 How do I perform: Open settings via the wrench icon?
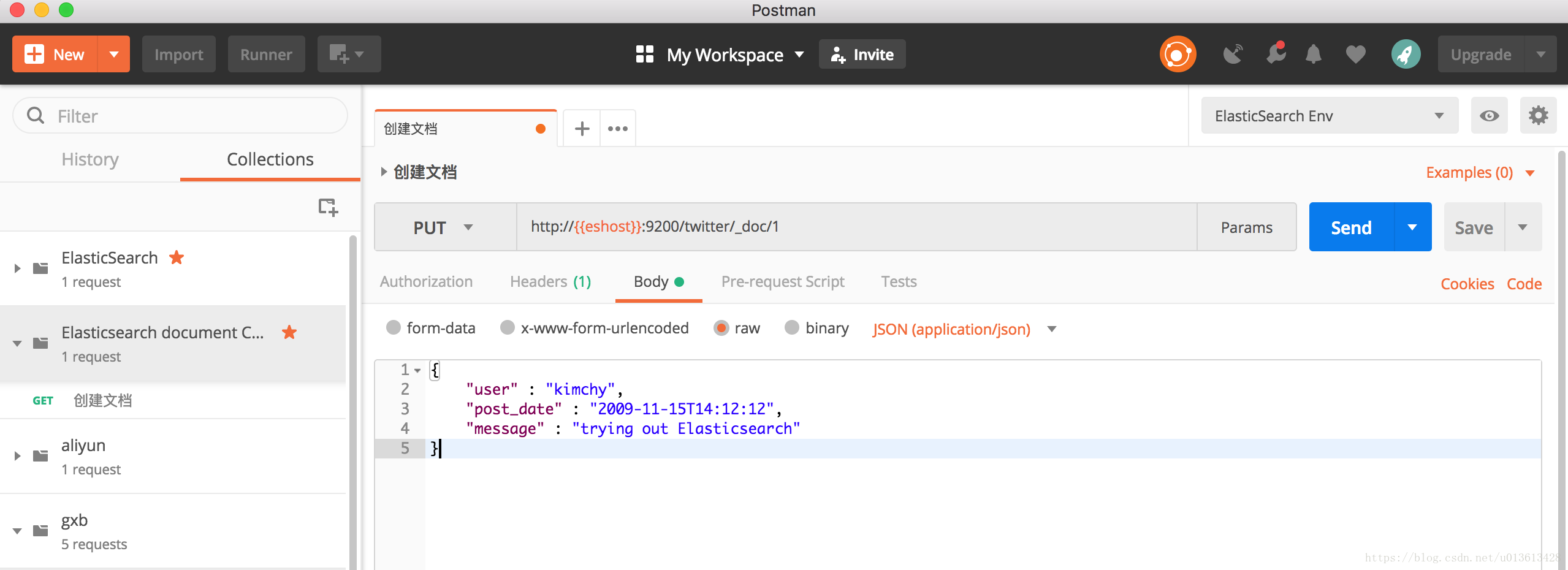(1276, 54)
